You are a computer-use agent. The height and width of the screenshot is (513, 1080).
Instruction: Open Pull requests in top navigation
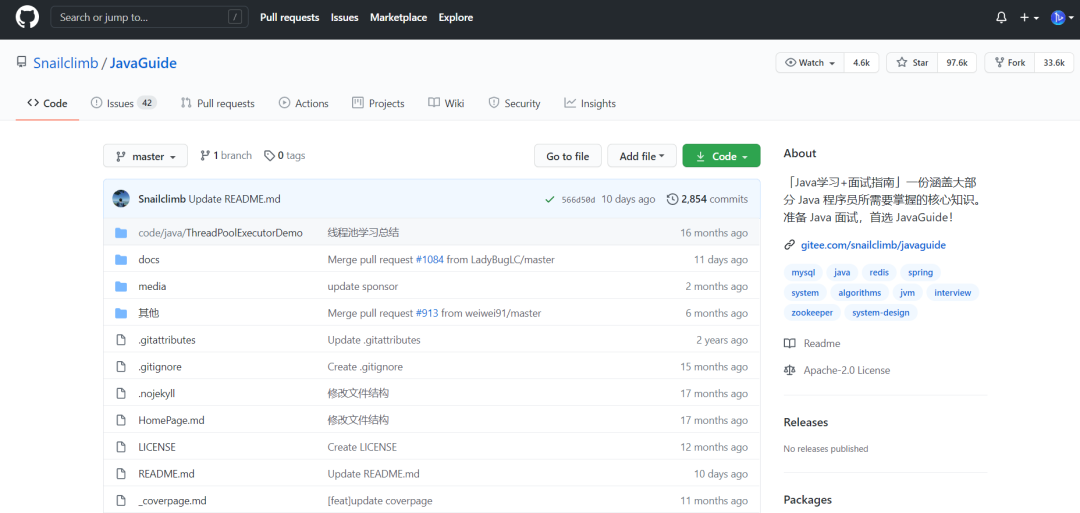289,18
